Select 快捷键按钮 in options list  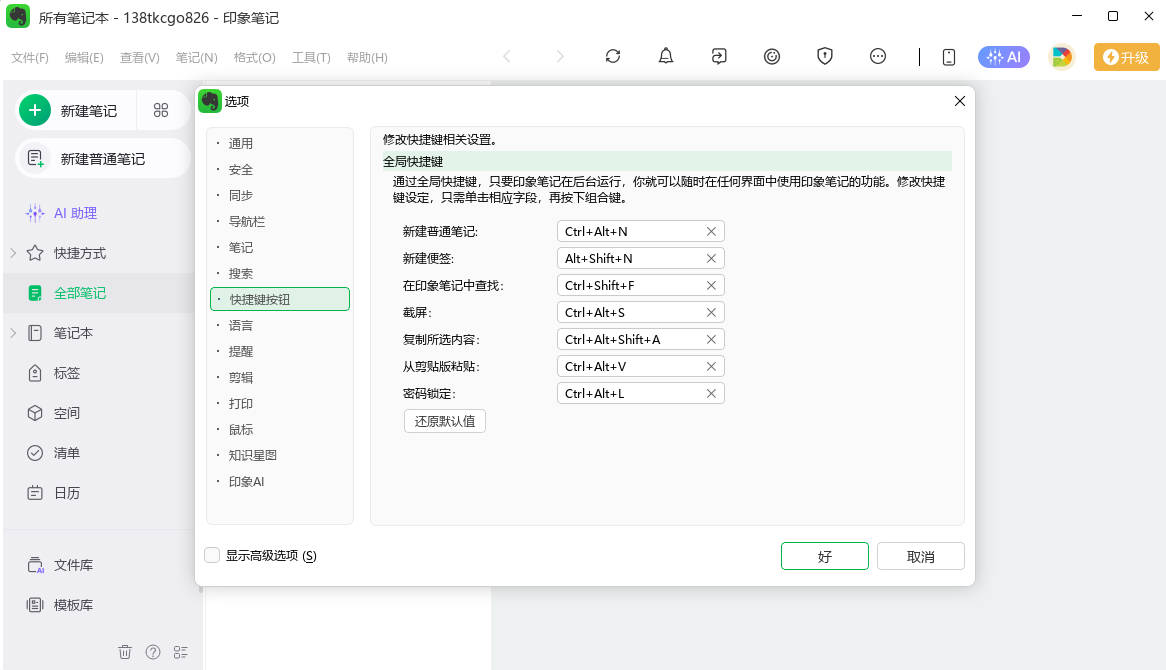pyautogui.click(x=280, y=299)
